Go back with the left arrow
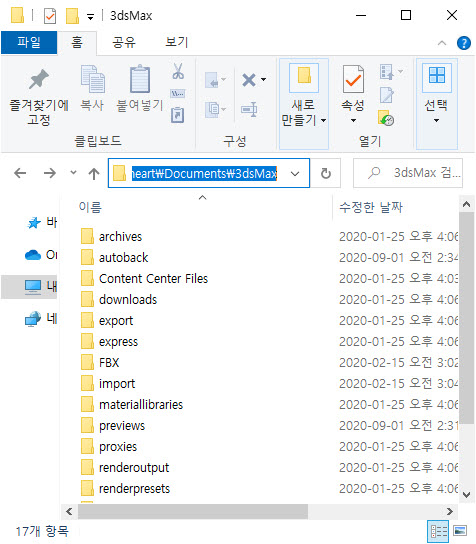This screenshot has height=544, width=476. pyautogui.click(x=20, y=173)
